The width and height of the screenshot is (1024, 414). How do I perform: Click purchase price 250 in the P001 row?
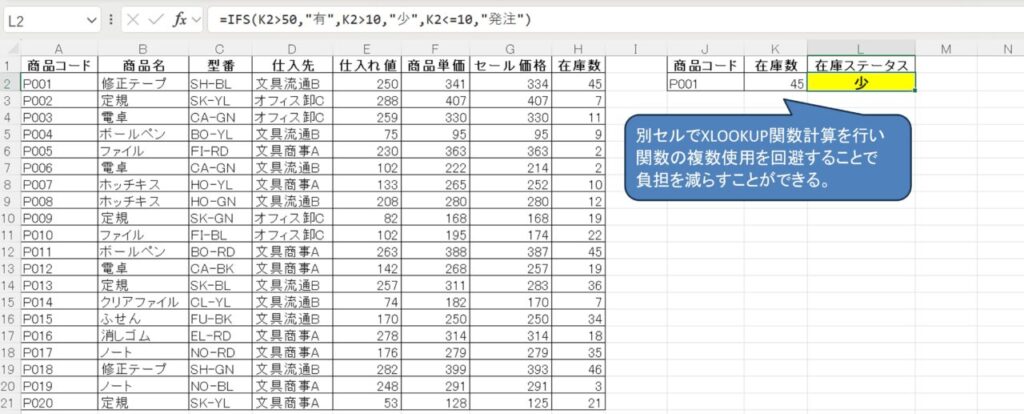click(367, 83)
